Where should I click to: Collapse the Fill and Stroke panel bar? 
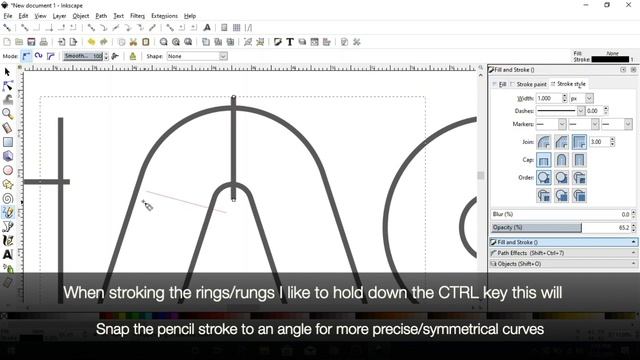tap(563, 242)
